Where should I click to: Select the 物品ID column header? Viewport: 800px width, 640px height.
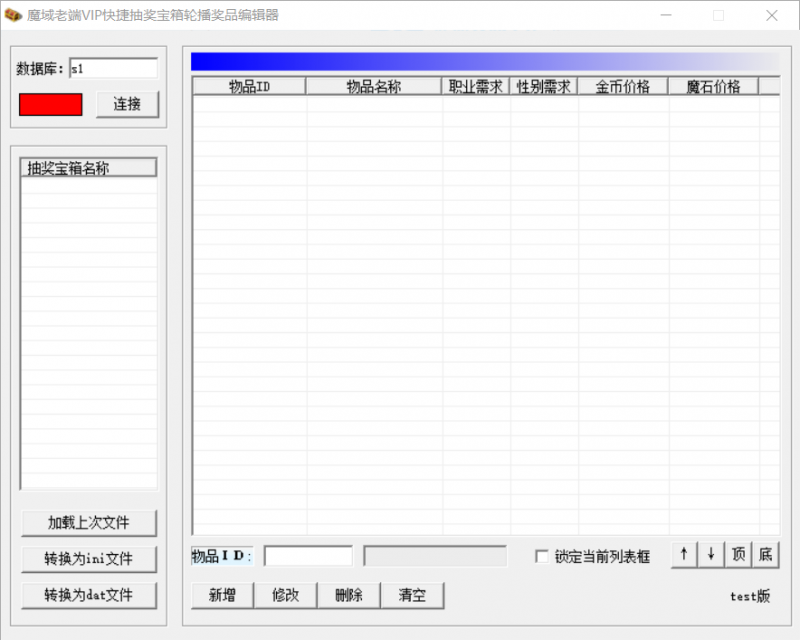point(250,86)
